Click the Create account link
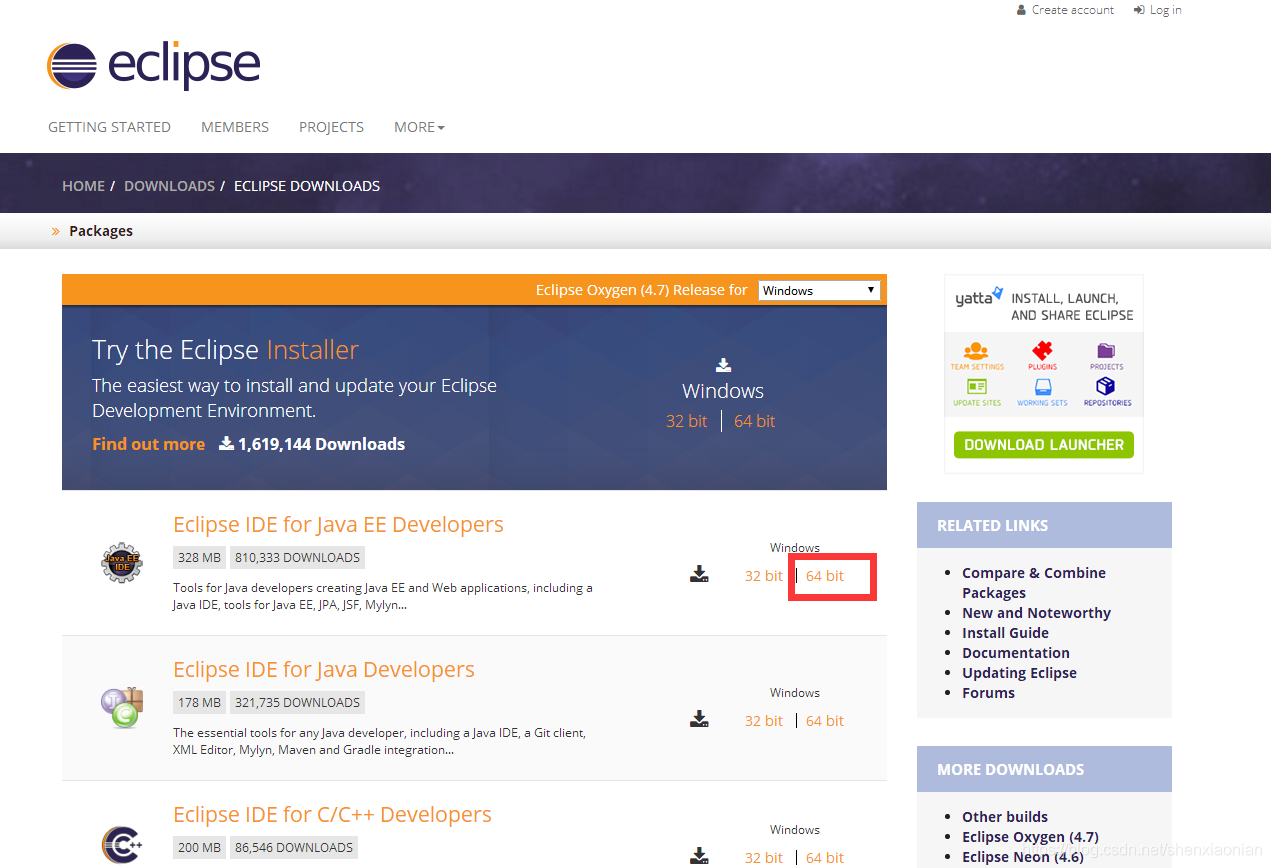 click(1072, 10)
